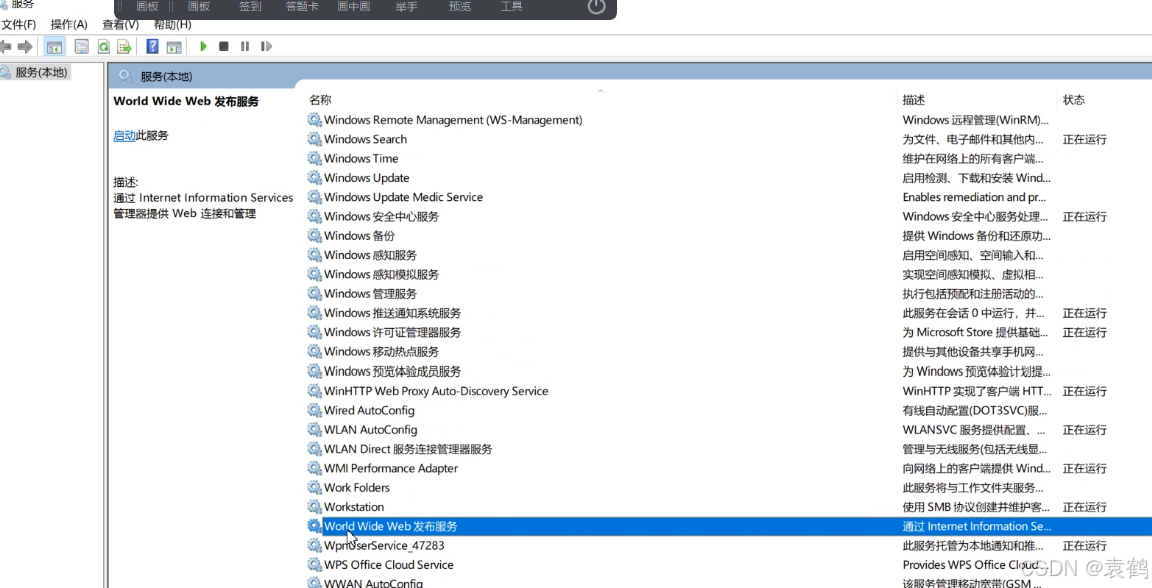The width and height of the screenshot is (1152, 588).
Task: Click the 启动 link to start this service
Action: pyautogui.click(x=124, y=135)
